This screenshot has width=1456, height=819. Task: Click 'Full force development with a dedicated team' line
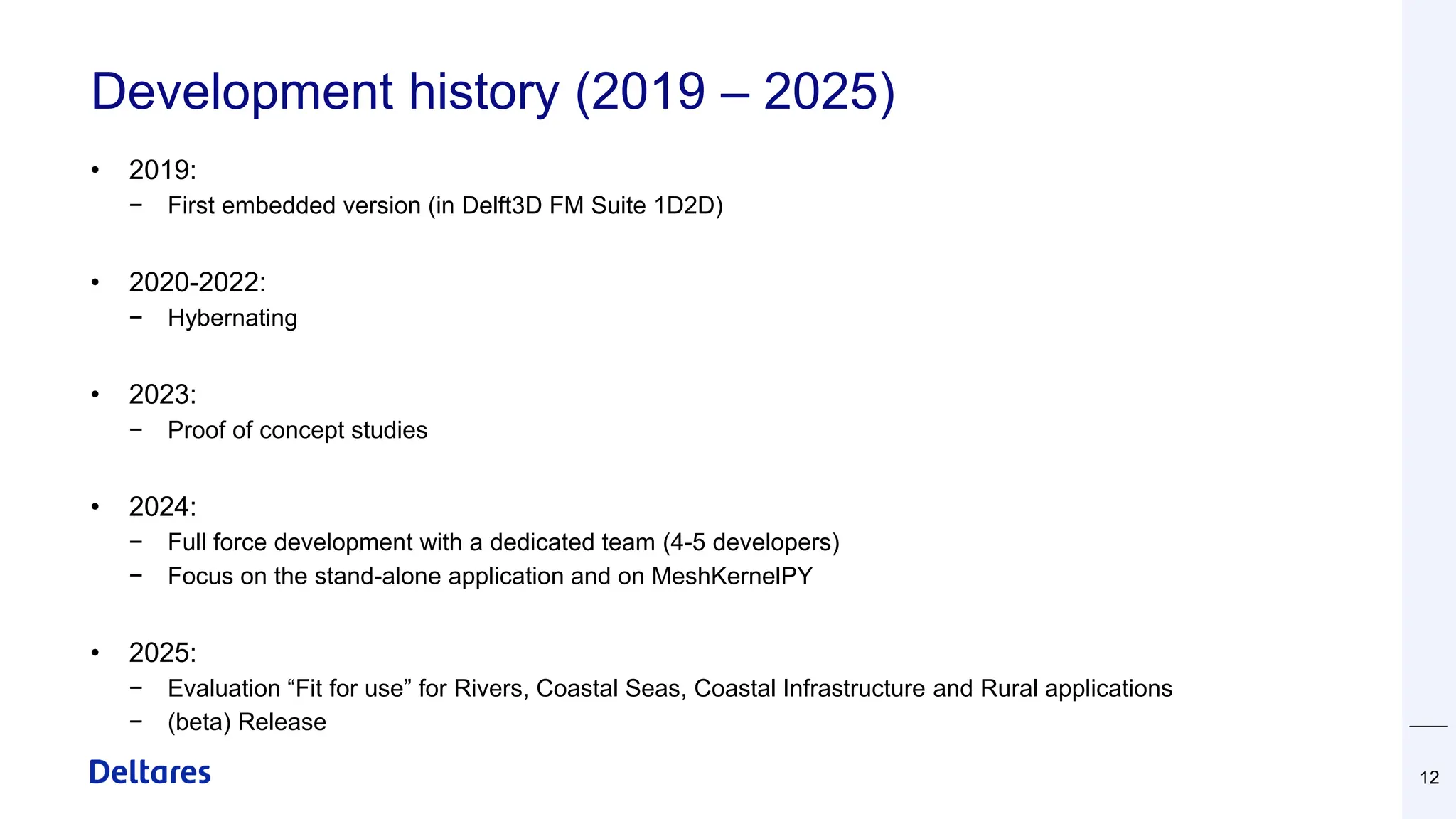tap(503, 542)
